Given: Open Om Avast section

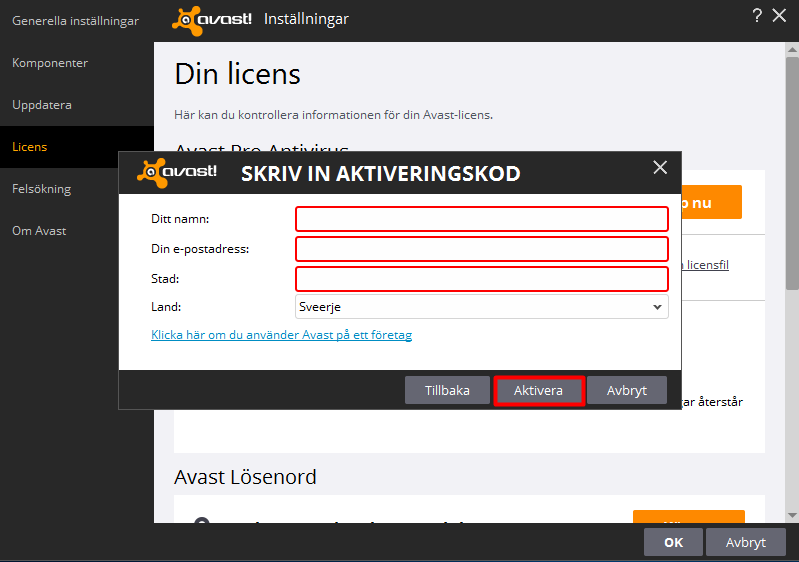Looking at the screenshot, I should click(39, 231).
